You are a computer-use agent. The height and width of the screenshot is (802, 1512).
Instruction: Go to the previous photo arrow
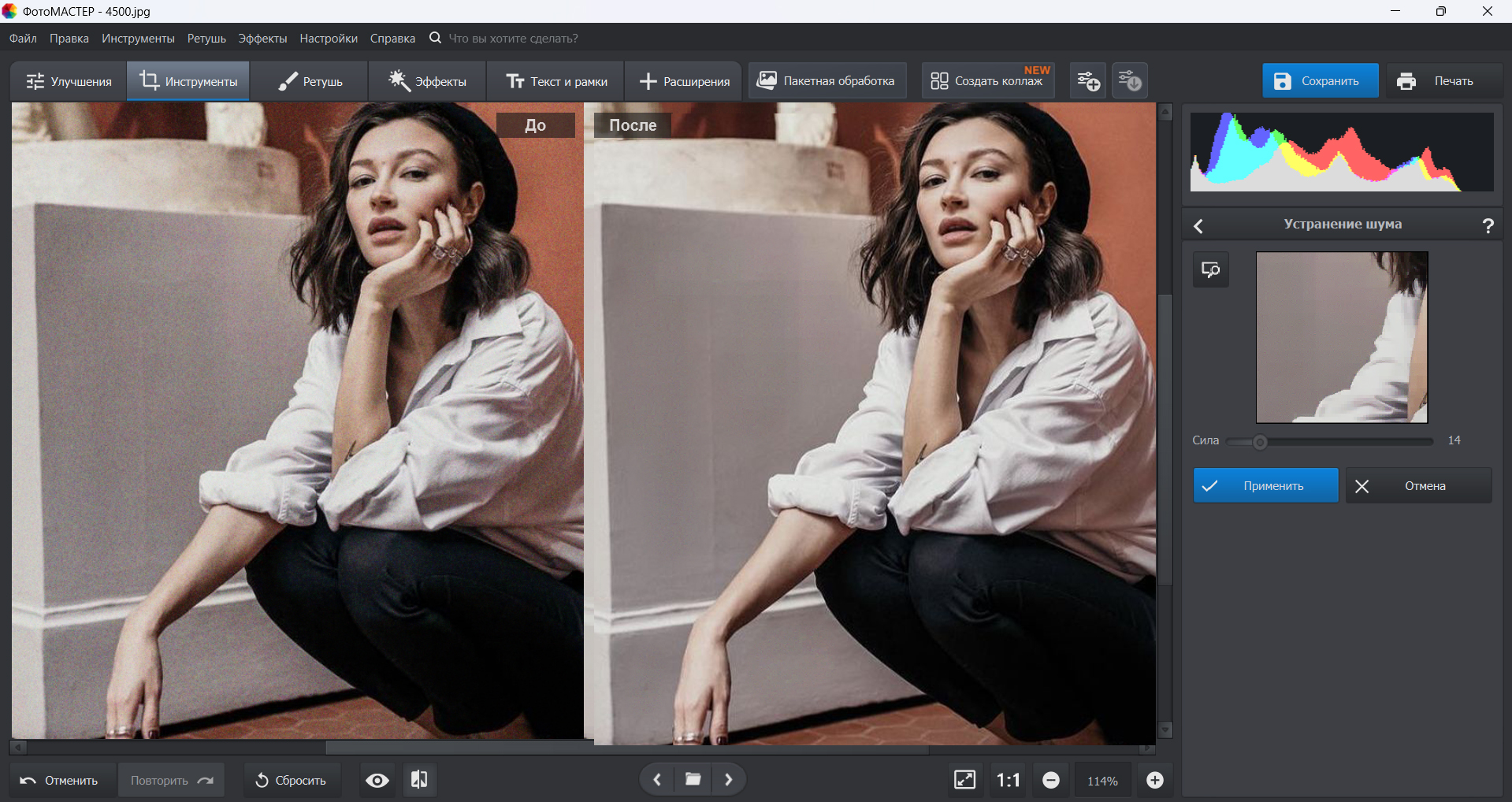(x=657, y=779)
